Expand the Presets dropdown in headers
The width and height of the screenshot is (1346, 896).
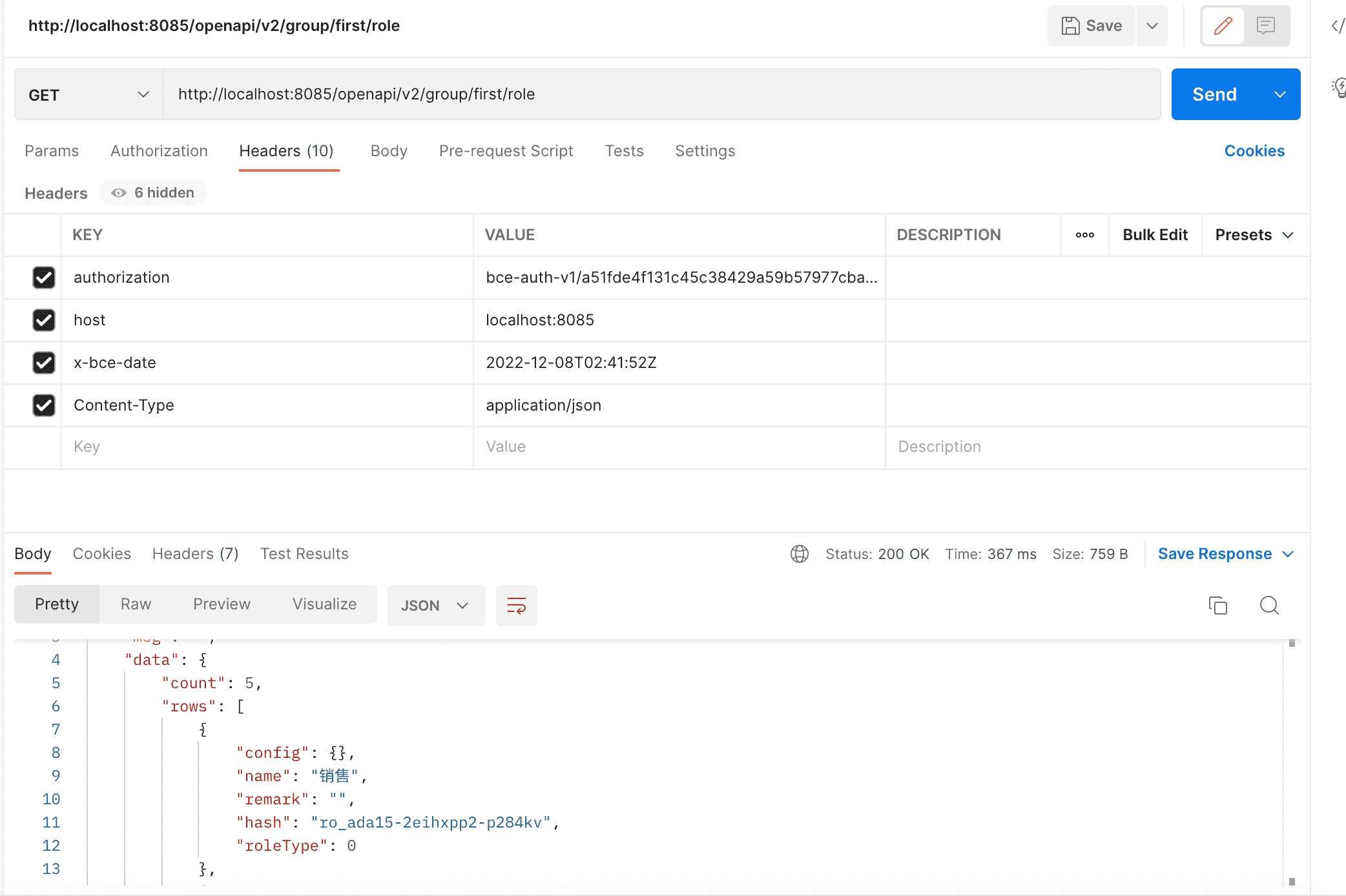pos(1253,234)
